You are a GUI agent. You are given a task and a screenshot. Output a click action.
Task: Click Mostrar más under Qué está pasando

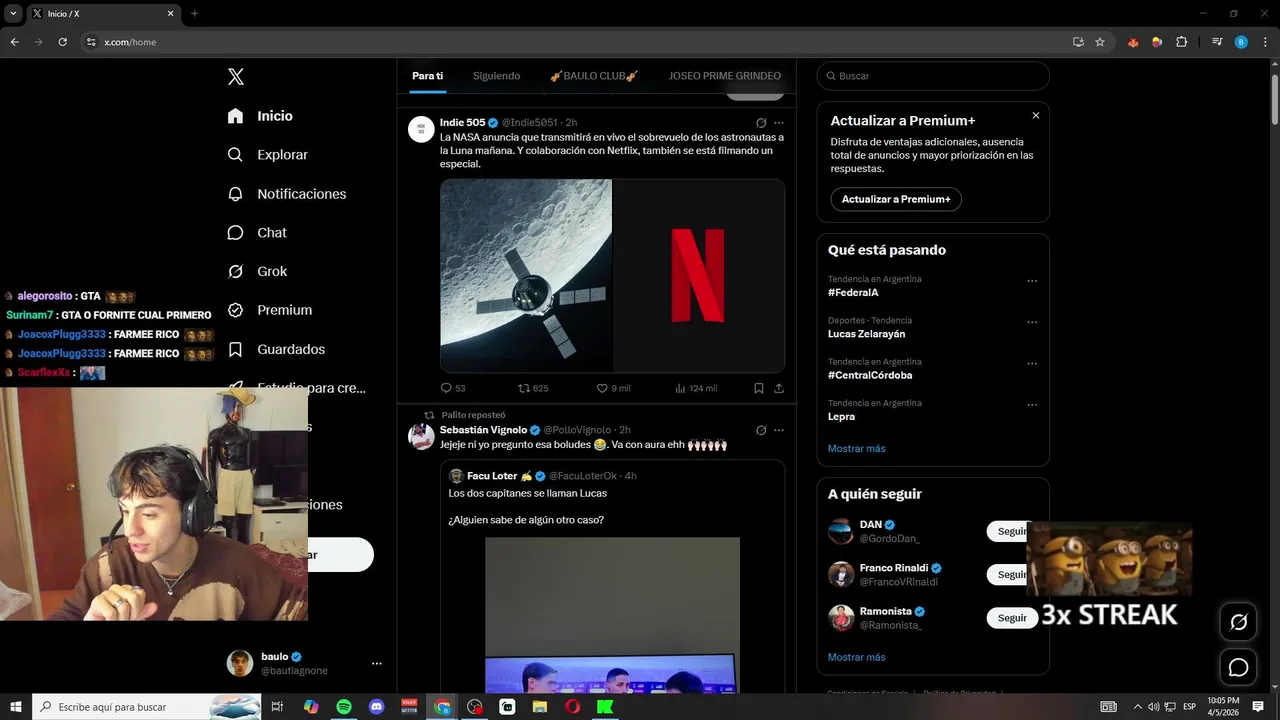[857, 449]
